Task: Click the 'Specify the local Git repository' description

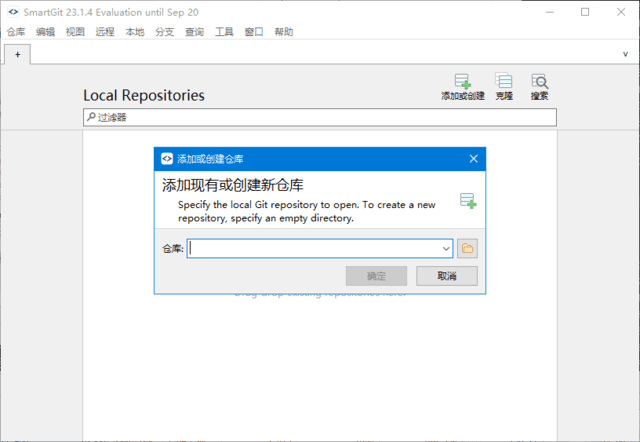Action: pyautogui.click(x=307, y=211)
